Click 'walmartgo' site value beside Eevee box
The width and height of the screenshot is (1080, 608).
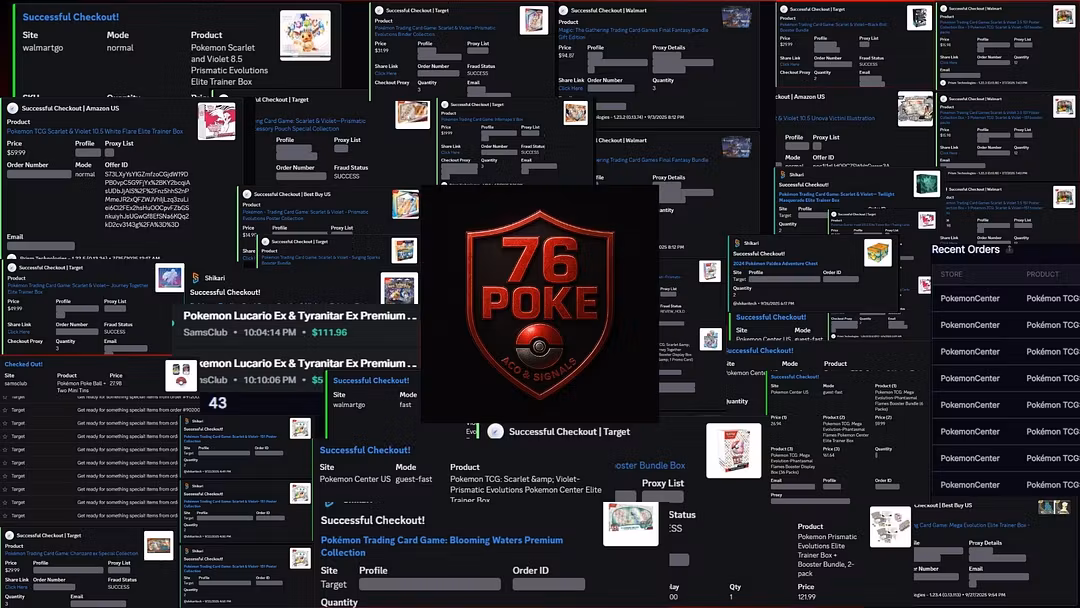tap(43, 48)
